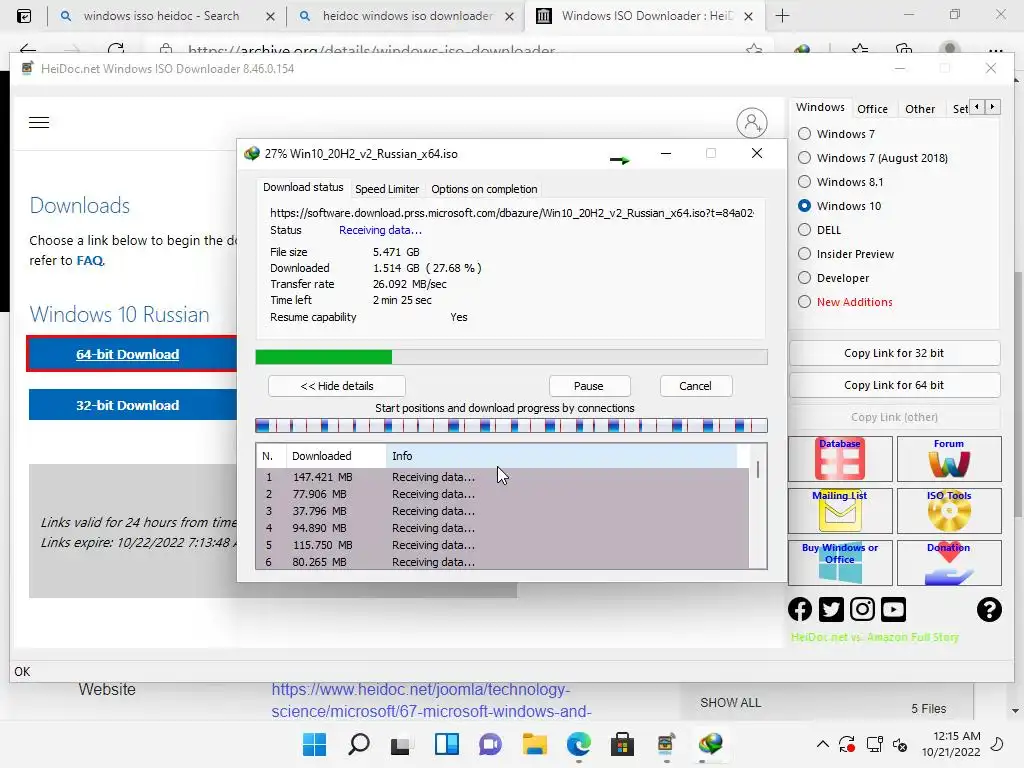Cancel the ISO download
This screenshot has height=768, width=1024.
[696, 386]
